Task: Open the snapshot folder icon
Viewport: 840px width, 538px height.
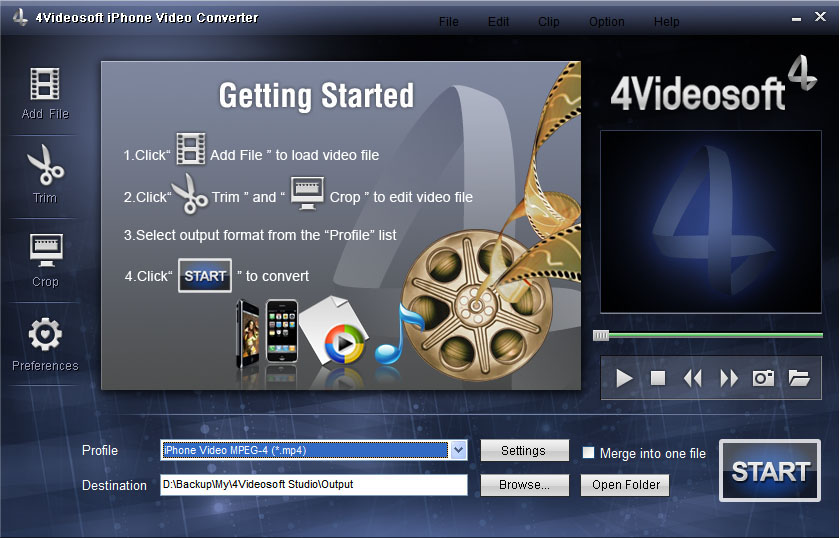Action: tap(799, 378)
